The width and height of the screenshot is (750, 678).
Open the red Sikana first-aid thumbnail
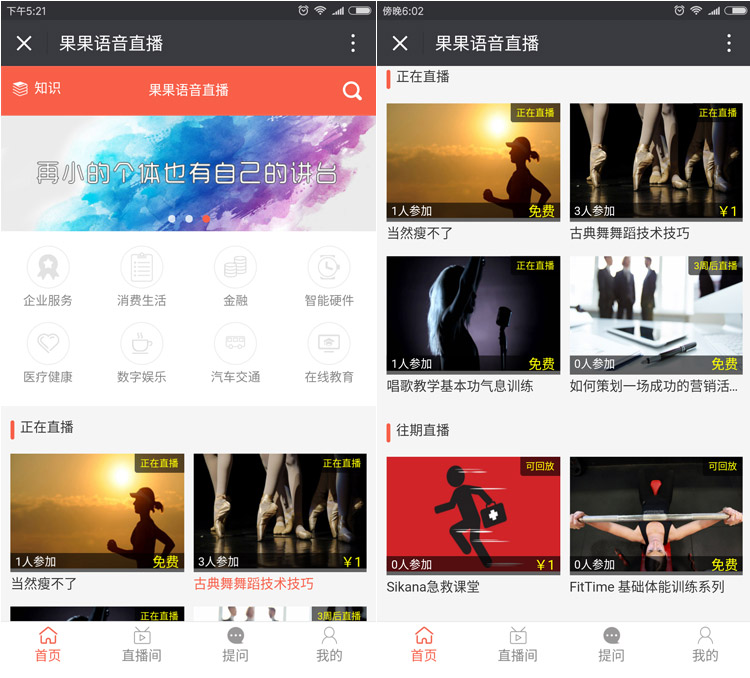(x=473, y=515)
